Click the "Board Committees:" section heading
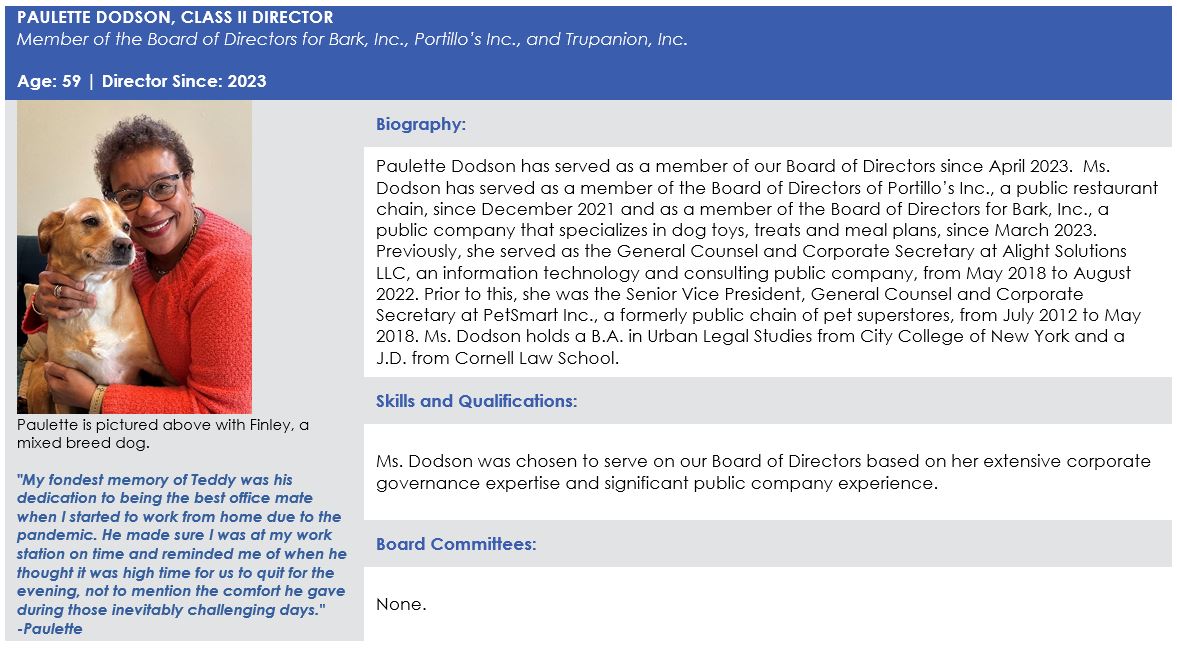The image size is (1177, 650). [x=456, y=544]
